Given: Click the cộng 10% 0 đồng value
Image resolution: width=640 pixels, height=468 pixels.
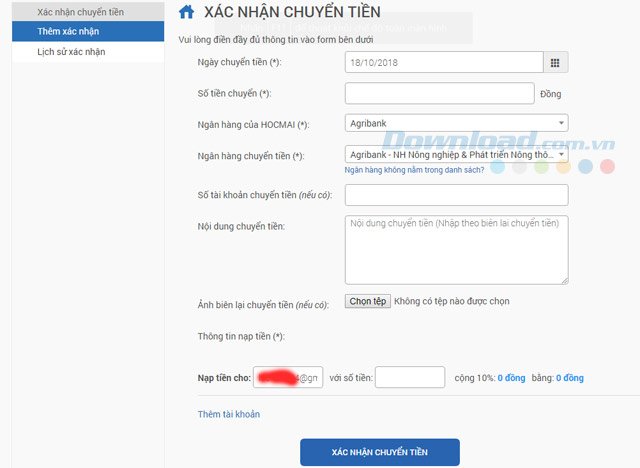Looking at the screenshot, I should [511, 378].
